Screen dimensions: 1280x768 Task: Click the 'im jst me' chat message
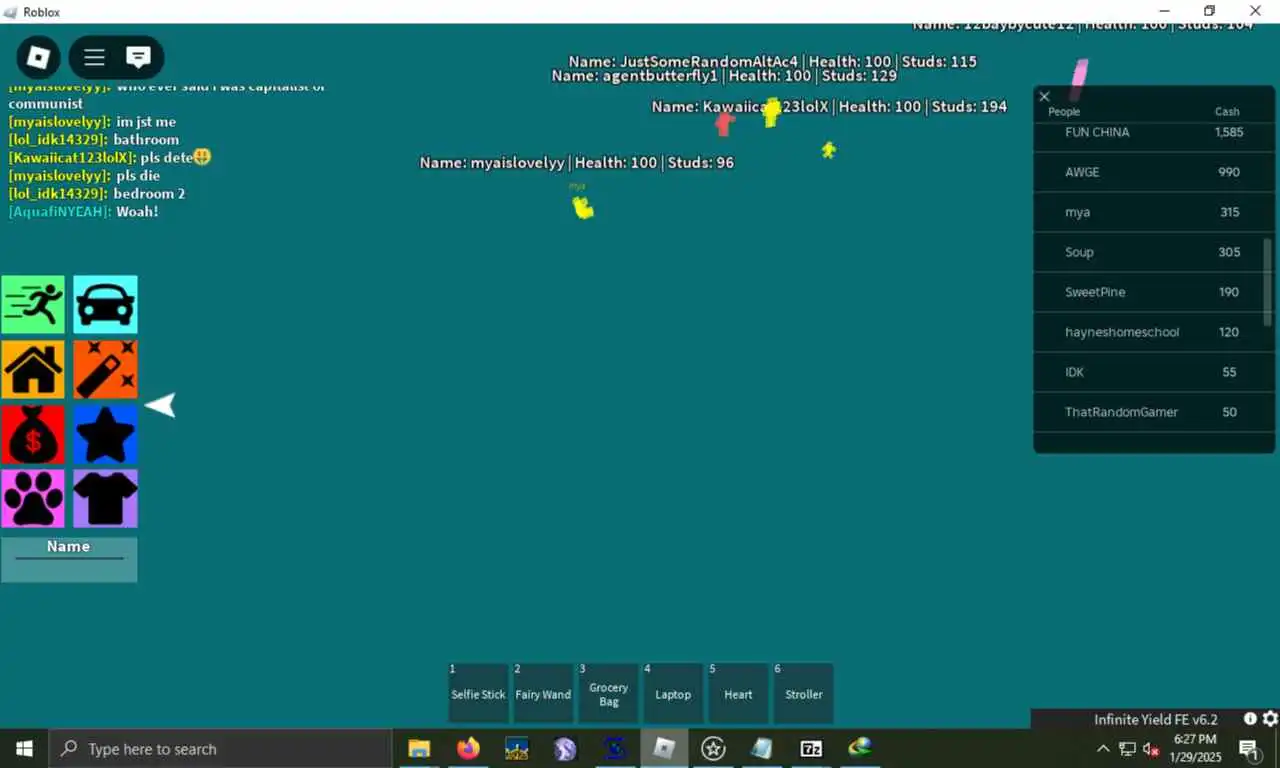(x=146, y=122)
